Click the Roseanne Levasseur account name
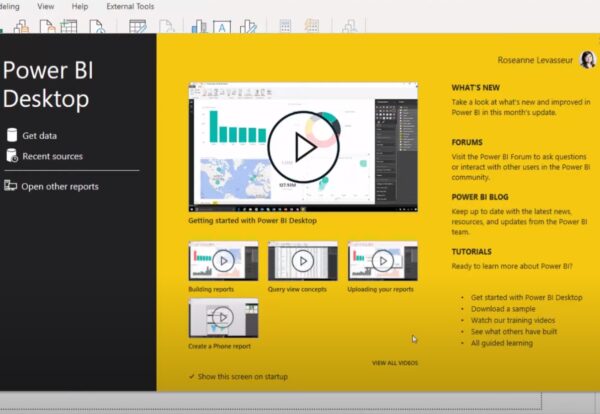The image size is (600, 414). click(x=535, y=60)
